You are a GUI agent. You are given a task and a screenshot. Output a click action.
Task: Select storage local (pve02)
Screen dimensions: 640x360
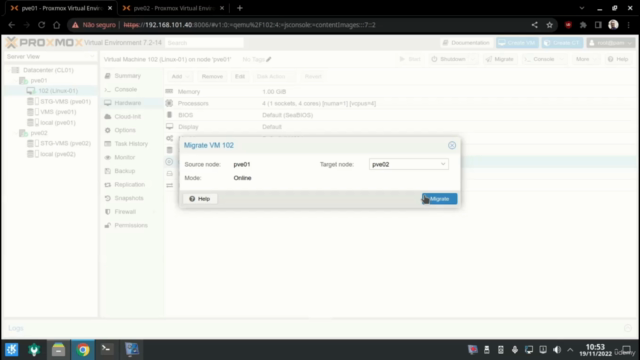click(58, 154)
